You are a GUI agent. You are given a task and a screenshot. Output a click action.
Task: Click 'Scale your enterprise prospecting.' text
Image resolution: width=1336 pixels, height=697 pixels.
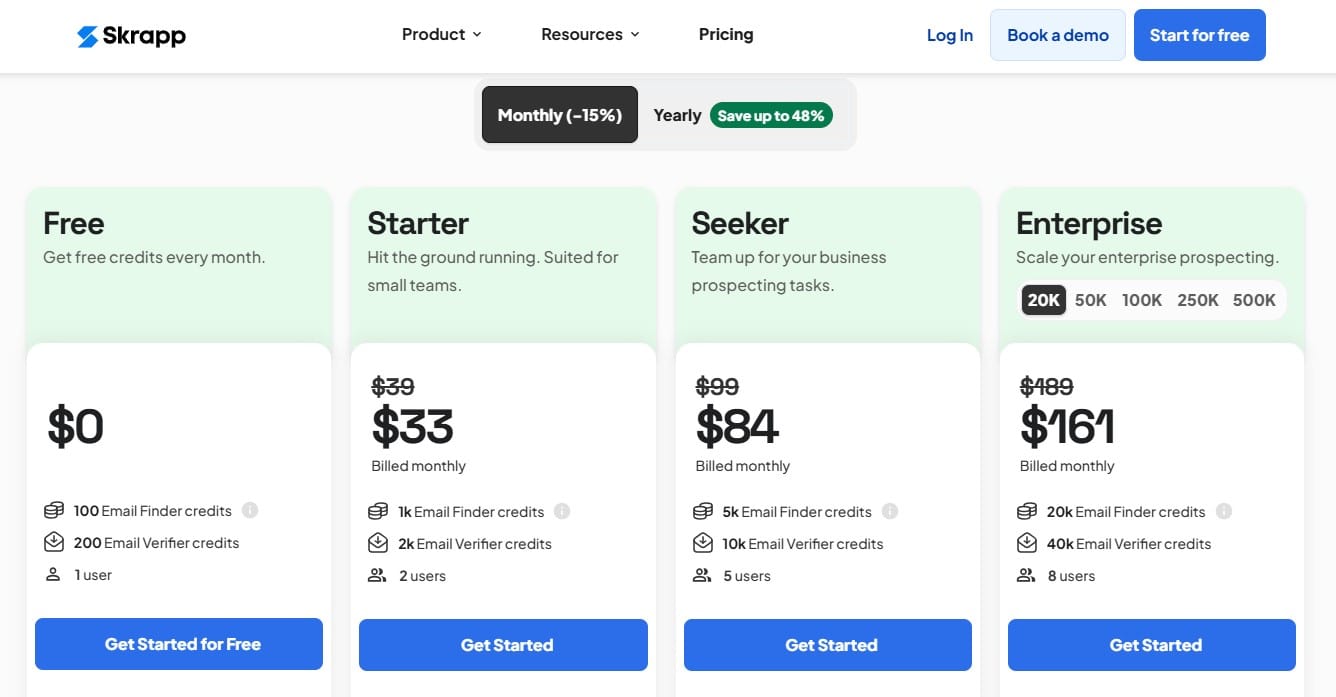[x=1147, y=257]
